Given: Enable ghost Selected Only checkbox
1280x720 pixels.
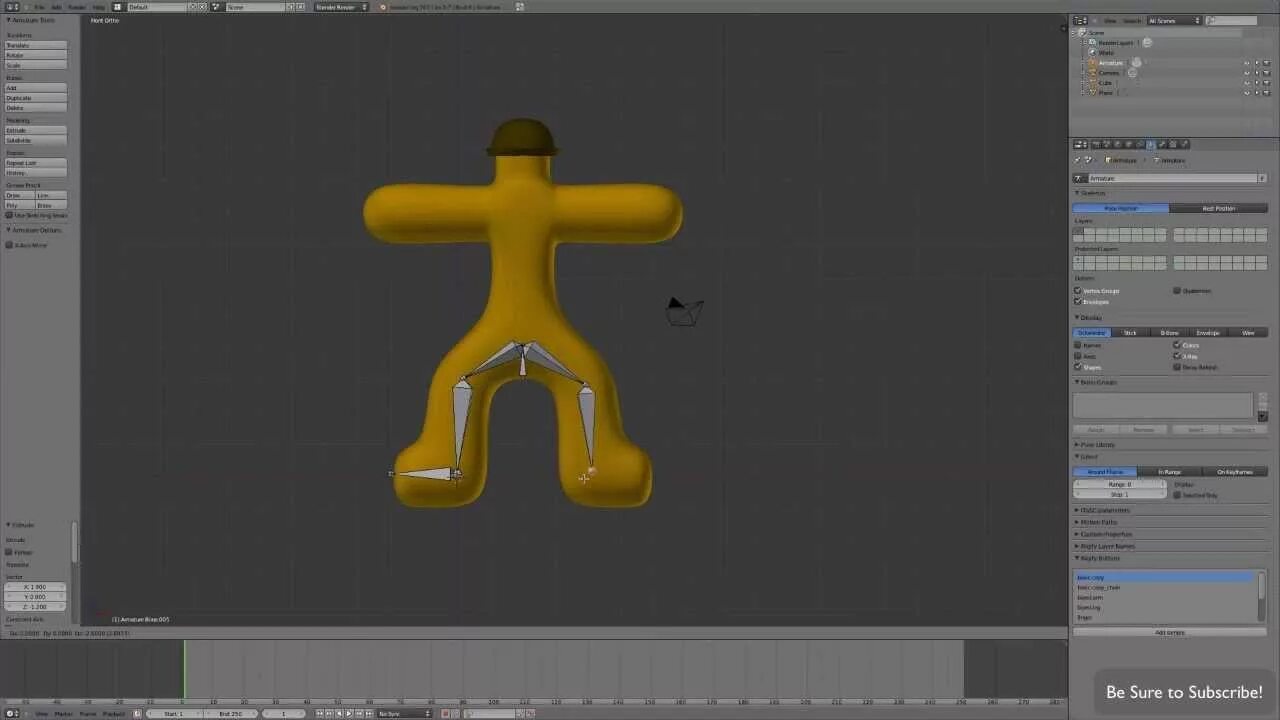Looking at the screenshot, I should (x=1177, y=495).
